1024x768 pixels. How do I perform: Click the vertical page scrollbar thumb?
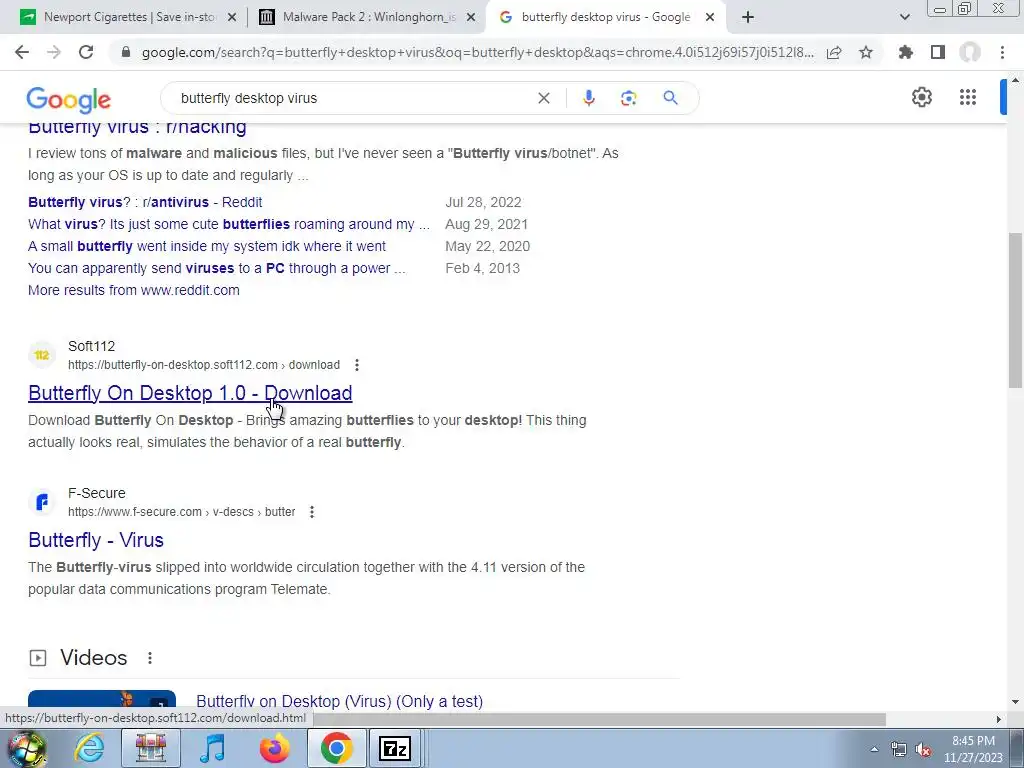click(x=1015, y=310)
